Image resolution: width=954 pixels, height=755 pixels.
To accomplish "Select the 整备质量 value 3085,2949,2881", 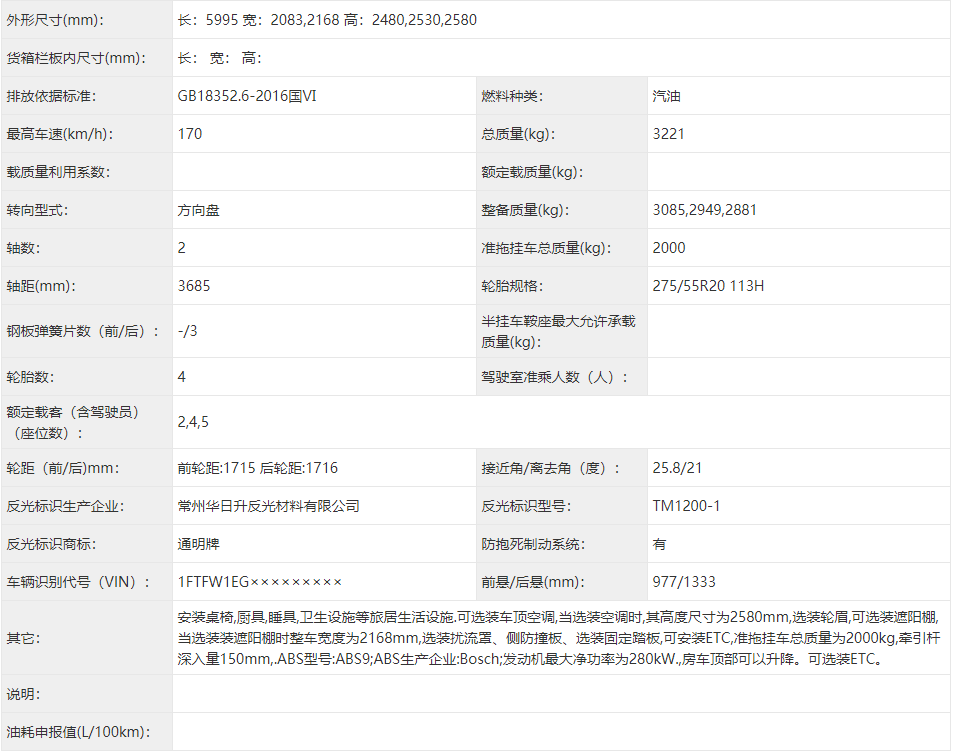I will click(x=704, y=210).
